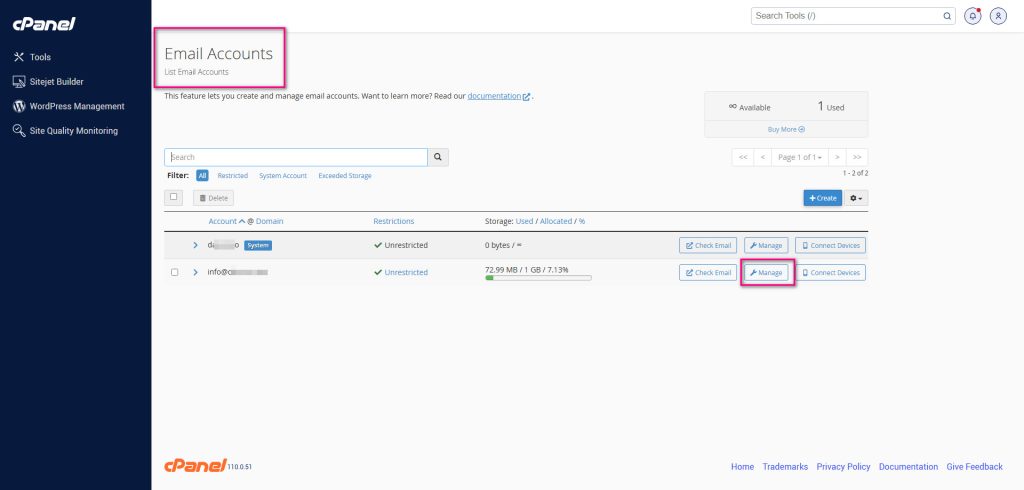
Task: Open Site Quality Monitoring
Action: point(73,131)
